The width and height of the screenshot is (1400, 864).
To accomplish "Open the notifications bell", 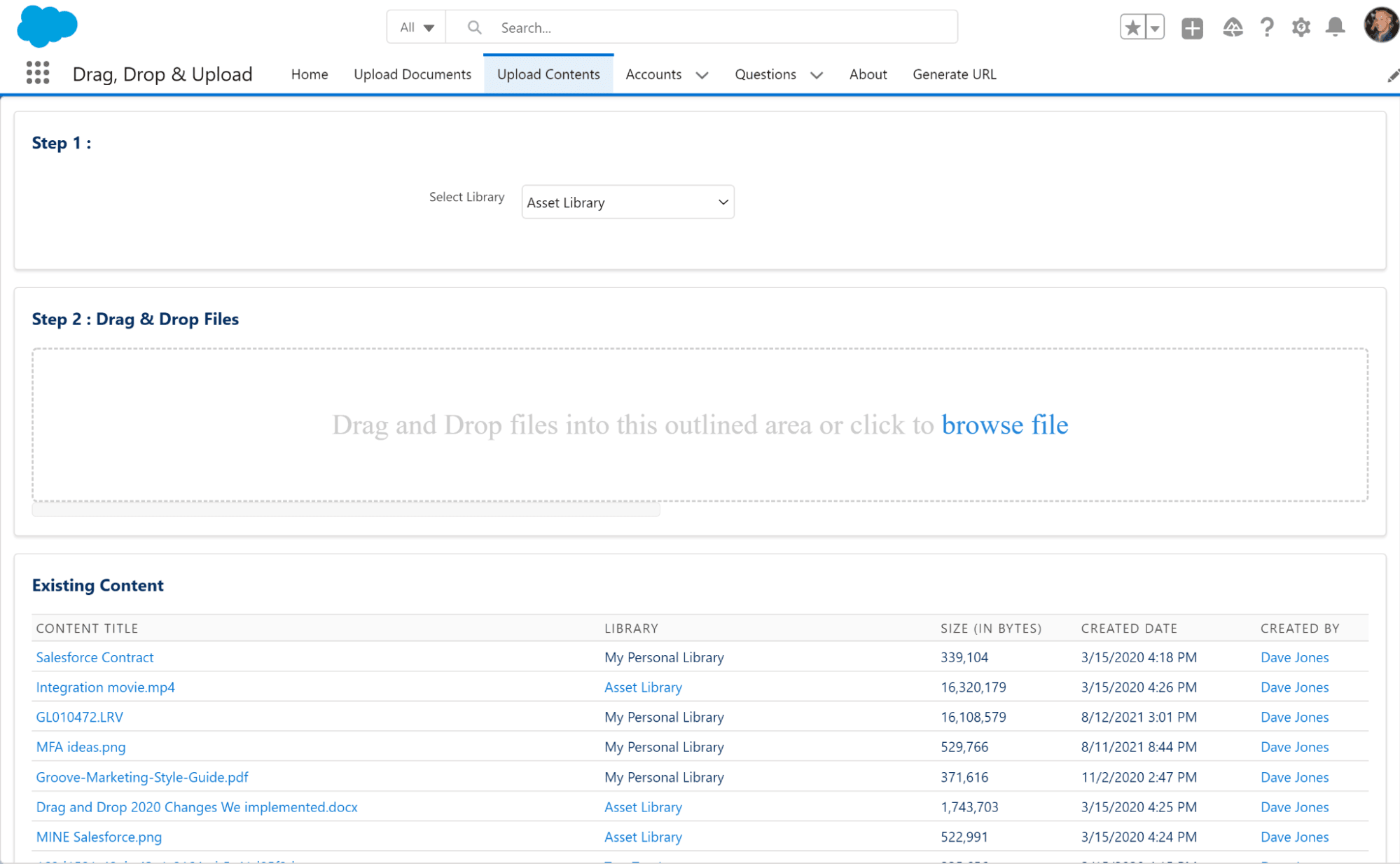I will coord(1336,27).
